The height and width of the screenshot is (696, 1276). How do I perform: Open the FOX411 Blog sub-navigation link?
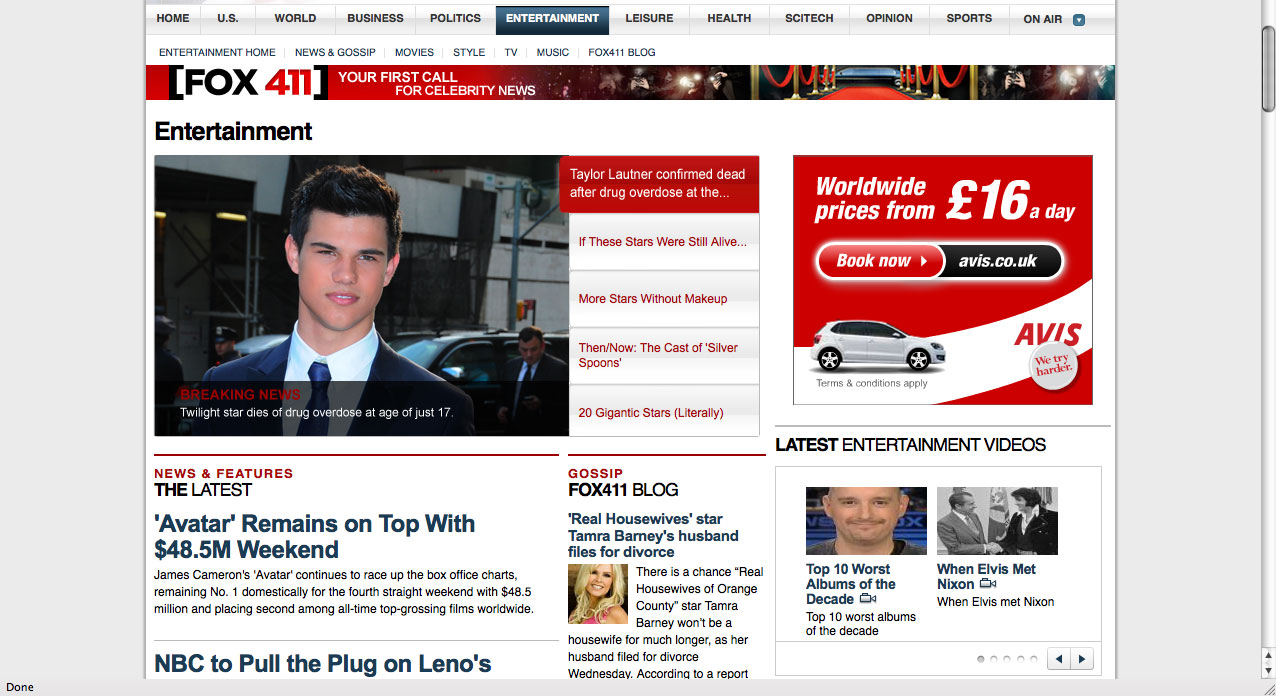tap(622, 52)
